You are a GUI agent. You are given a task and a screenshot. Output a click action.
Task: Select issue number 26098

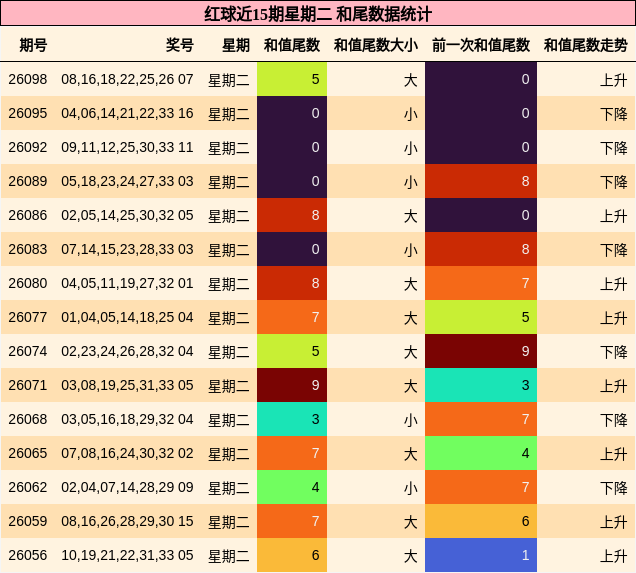click(28, 79)
